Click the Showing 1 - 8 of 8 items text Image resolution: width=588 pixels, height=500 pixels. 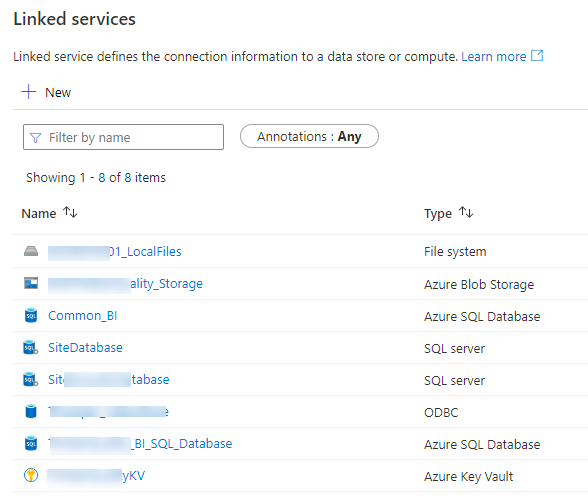[96, 177]
